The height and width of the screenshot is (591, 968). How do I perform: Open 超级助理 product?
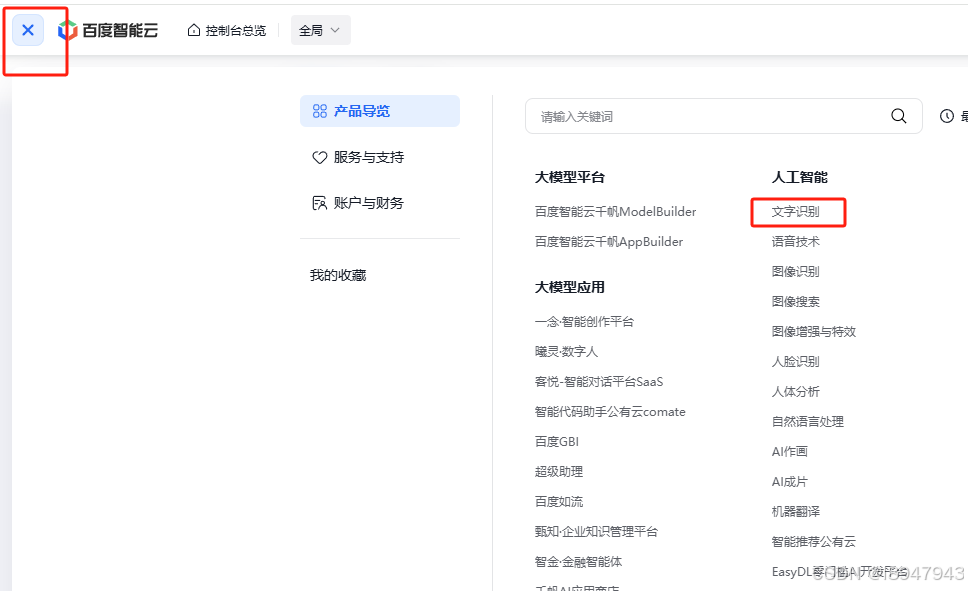pos(559,472)
